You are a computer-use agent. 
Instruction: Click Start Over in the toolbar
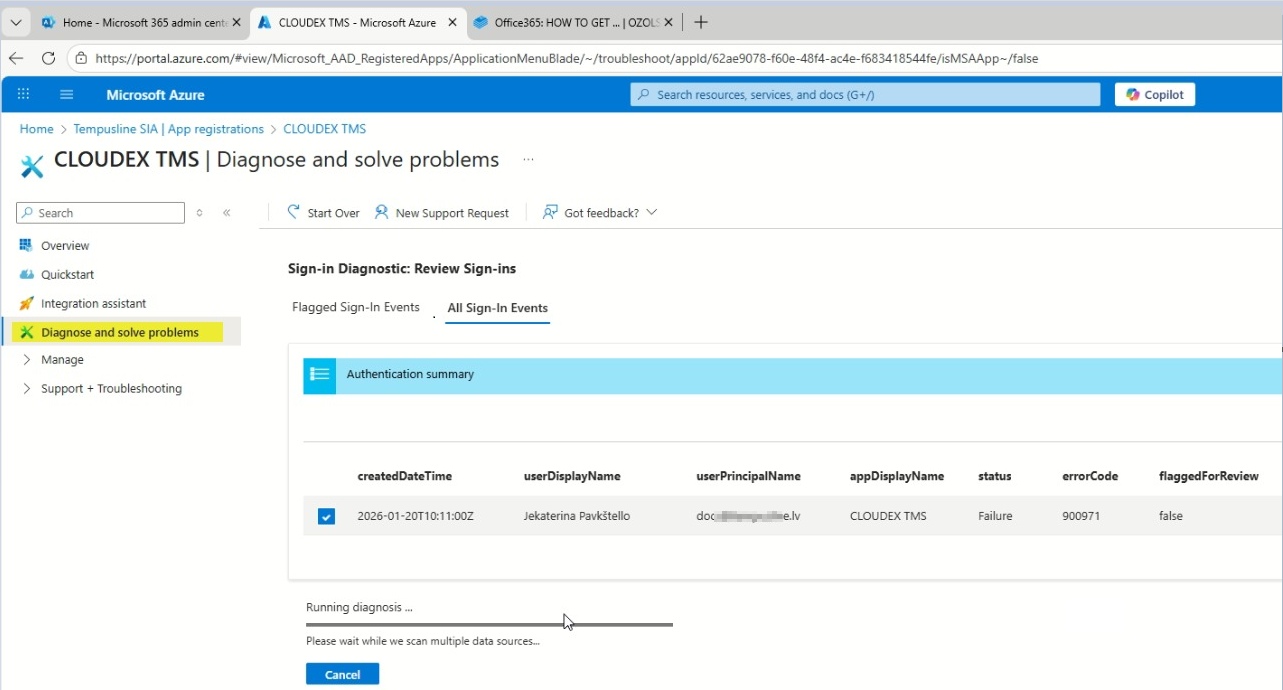coord(323,213)
